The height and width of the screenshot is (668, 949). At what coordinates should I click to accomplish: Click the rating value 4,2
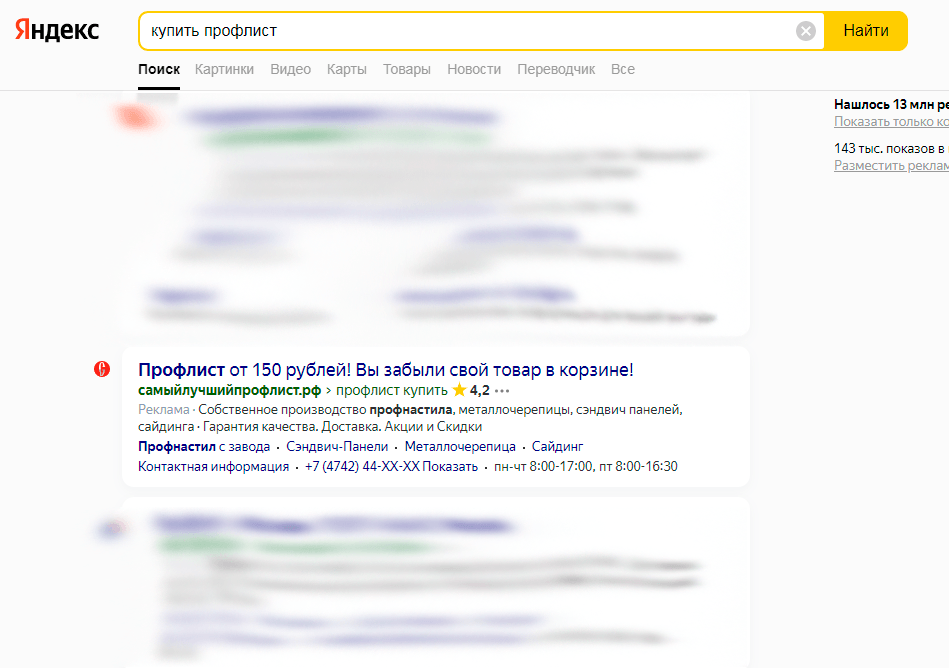(480, 390)
